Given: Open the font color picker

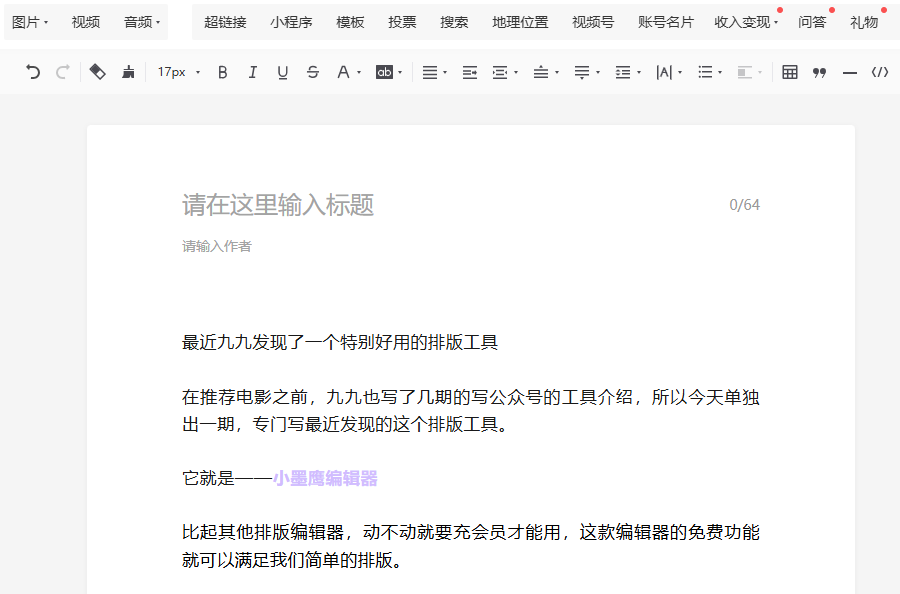Looking at the screenshot, I should (x=348, y=72).
